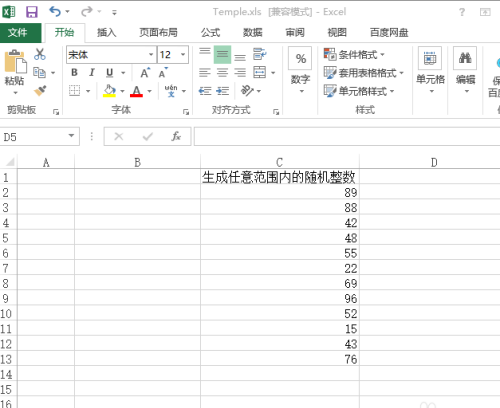Apply red font color A
The height and width of the screenshot is (408, 500).
click(136, 91)
